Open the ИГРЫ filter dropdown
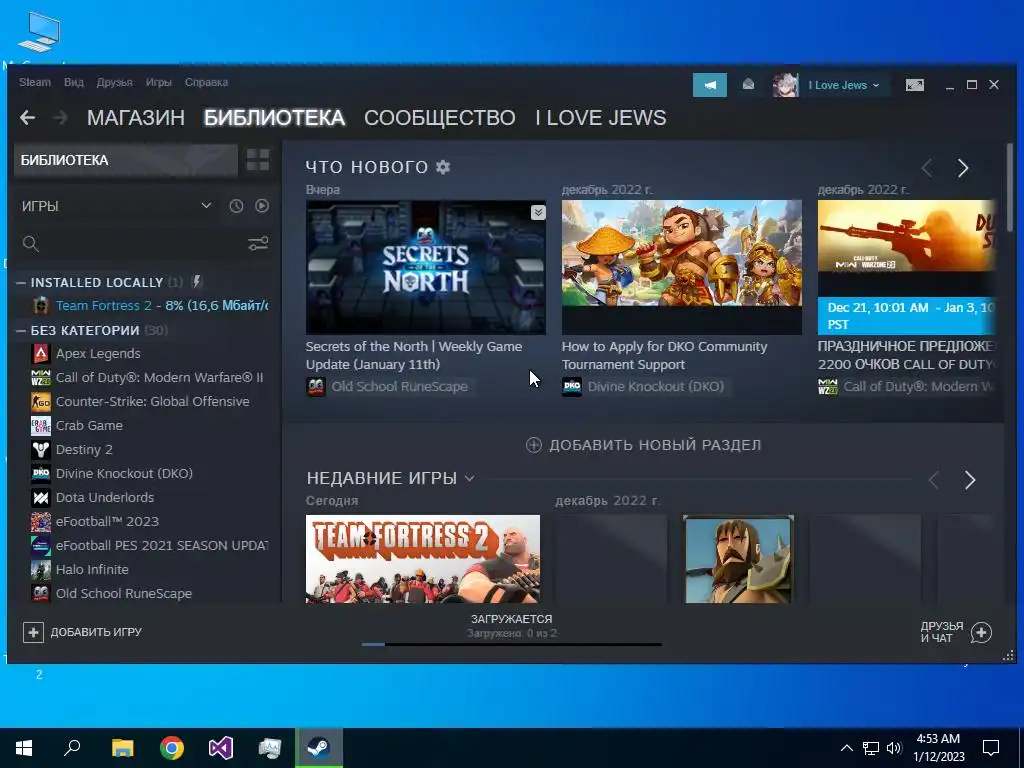1024x768 pixels. pyautogui.click(x=206, y=206)
